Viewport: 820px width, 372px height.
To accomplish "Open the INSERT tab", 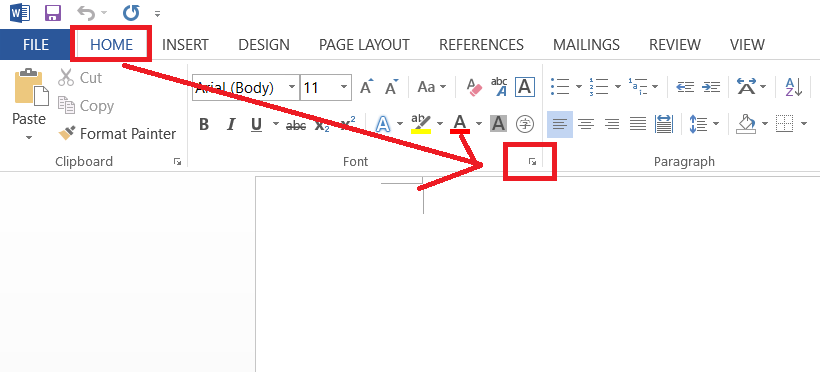I will click(x=185, y=45).
